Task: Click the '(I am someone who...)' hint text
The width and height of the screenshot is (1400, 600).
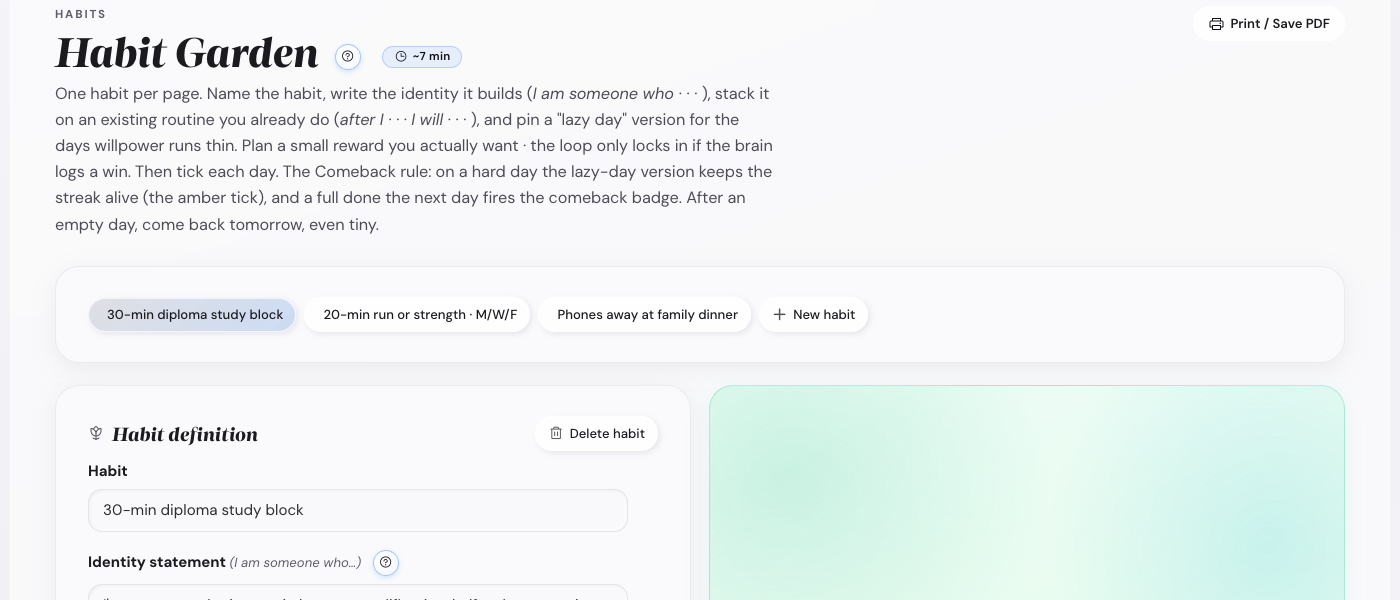Action: (x=296, y=563)
